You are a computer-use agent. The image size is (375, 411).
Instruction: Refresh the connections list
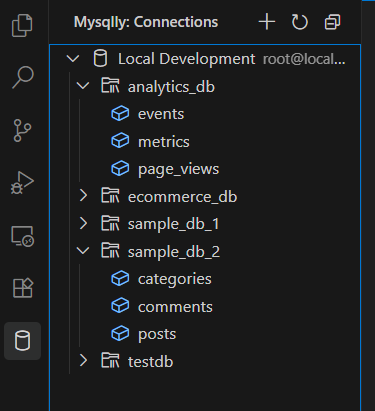click(x=299, y=22)
